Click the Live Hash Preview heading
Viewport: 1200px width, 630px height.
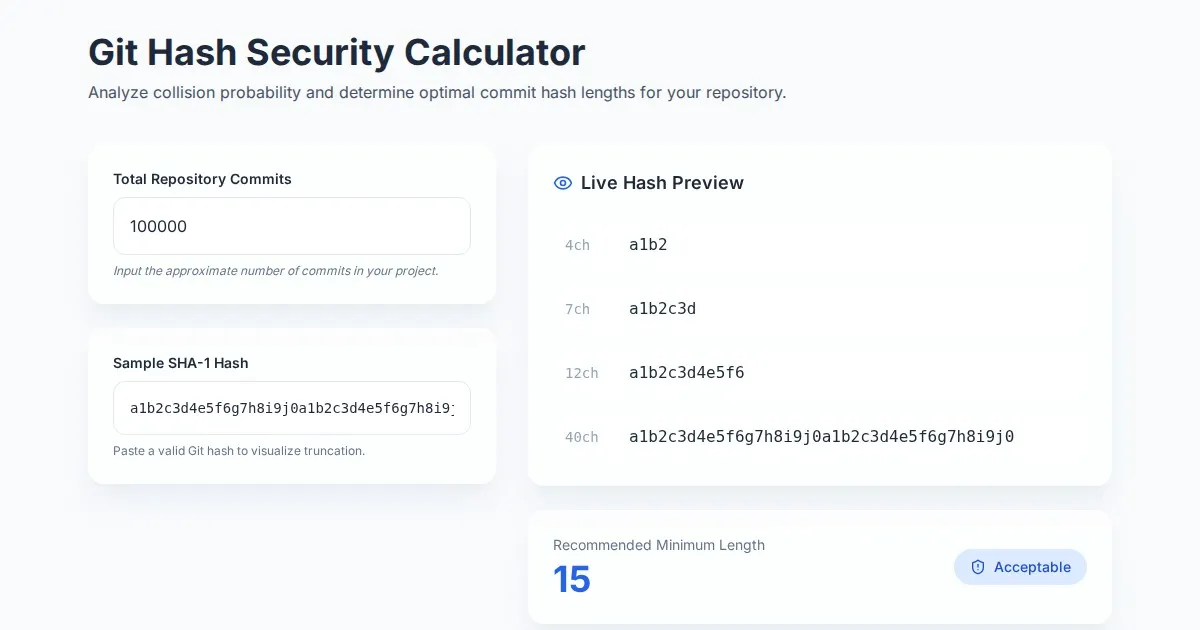point(662,183)
